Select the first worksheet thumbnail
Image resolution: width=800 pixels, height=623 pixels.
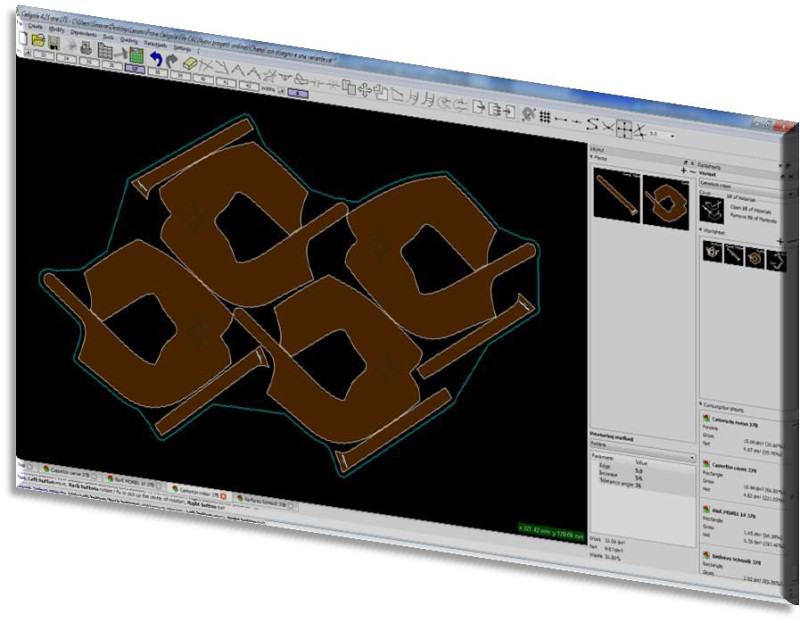(x=713, y=252)
